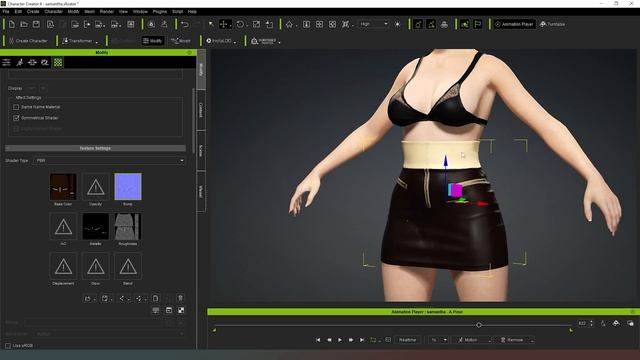Open the High render quality dropdown
This screenshot has height=360, width=640.
click(374, 24)
